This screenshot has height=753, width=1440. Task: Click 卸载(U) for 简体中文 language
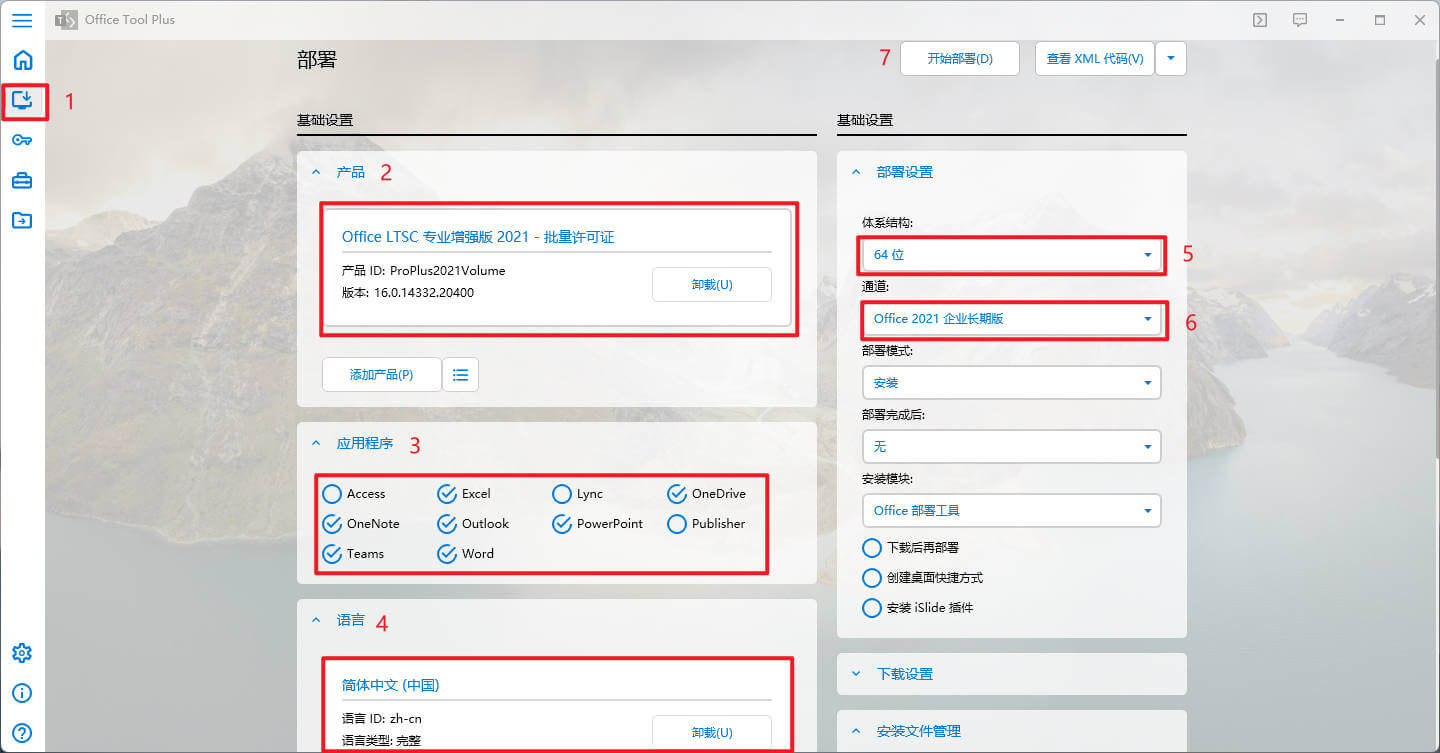tap(712, 732)
